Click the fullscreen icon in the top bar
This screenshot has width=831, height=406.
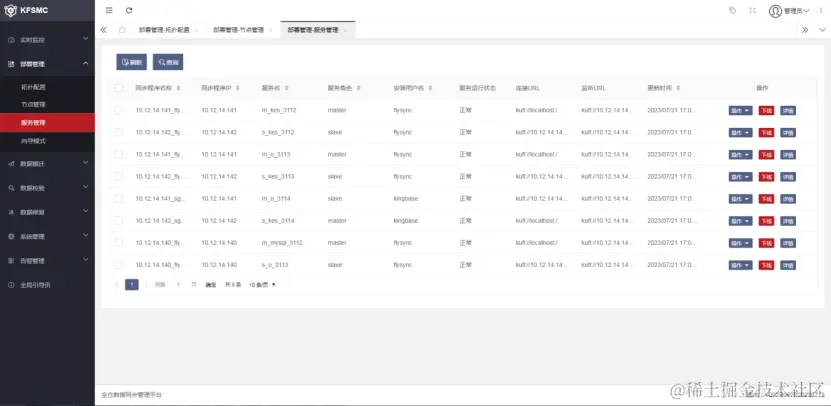(x=752, y=10)
